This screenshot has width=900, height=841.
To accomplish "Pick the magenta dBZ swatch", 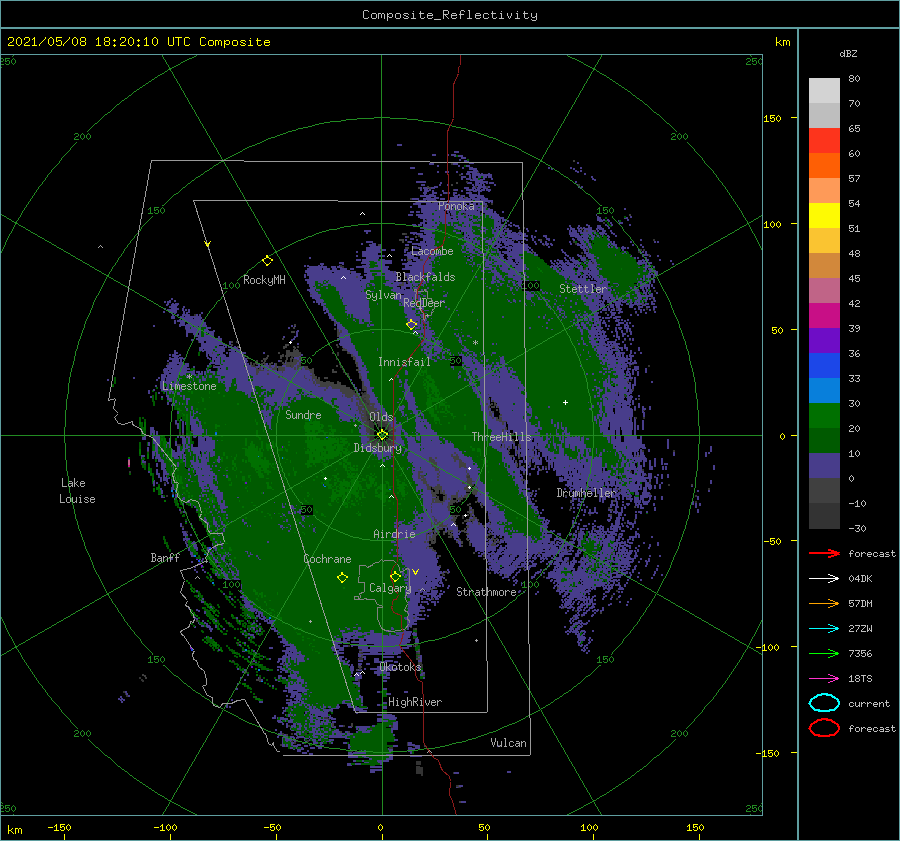I will (x=824, y=316).
